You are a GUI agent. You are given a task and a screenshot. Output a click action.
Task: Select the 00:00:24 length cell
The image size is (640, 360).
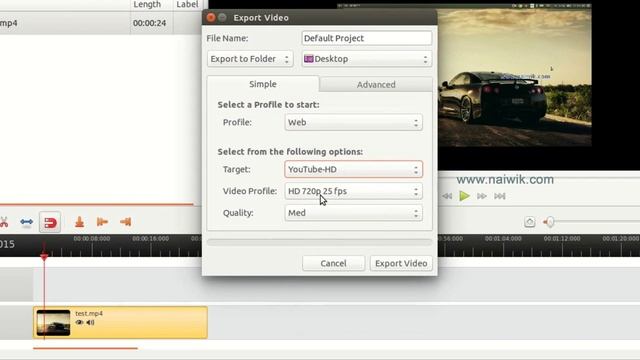(149, 23)
